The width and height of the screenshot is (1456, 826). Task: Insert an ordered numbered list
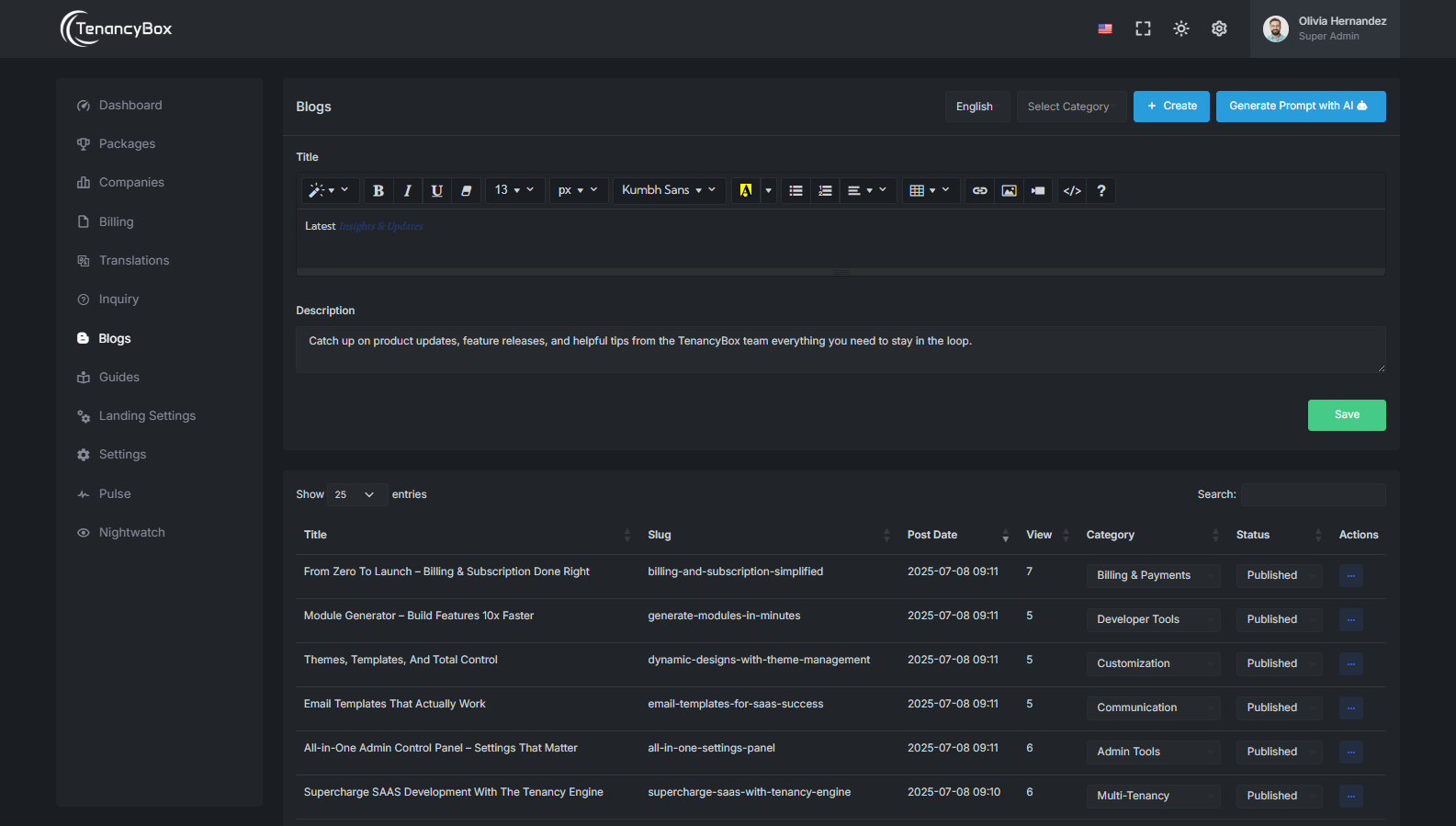(826, 190)
